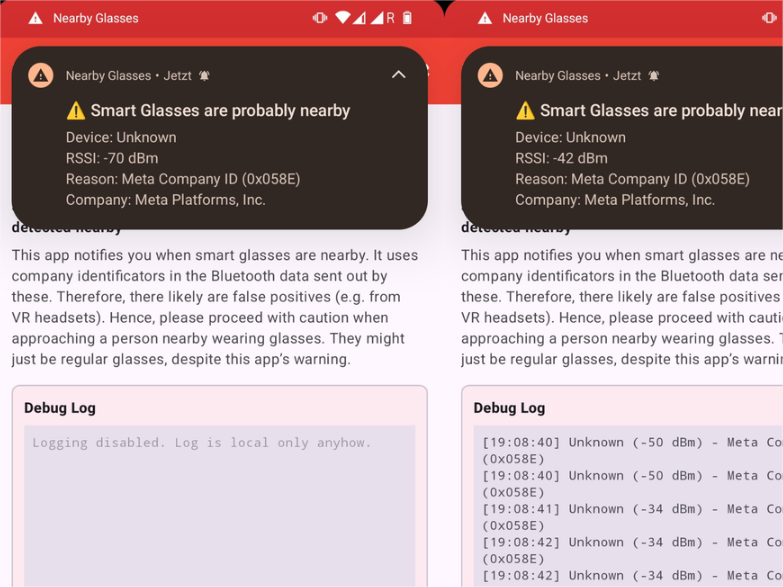Tap the bell icon in the right notification header

[x=654, y=76]
